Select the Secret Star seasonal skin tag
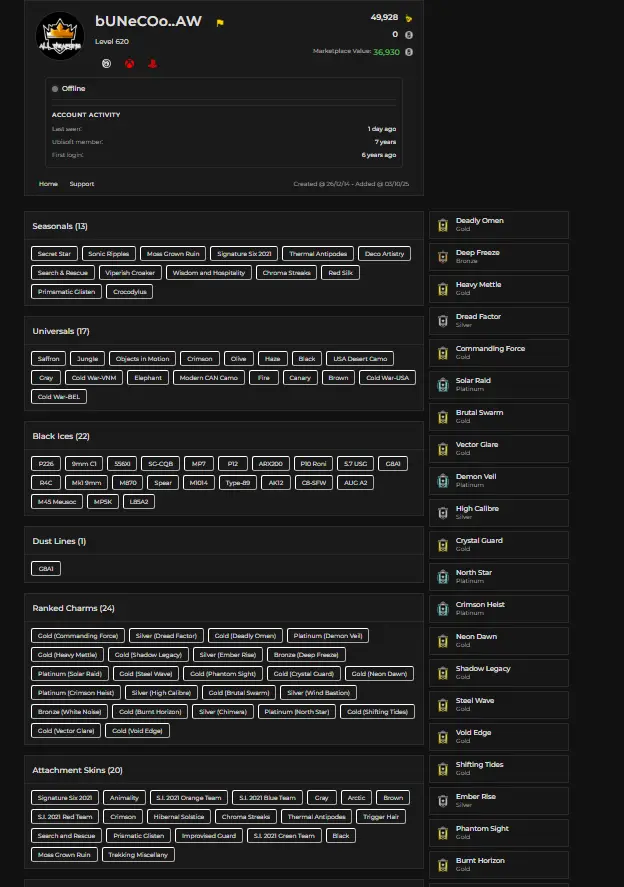Image resolution: width=624 pixels, height=887 pixels. click(x=54, y=254)
